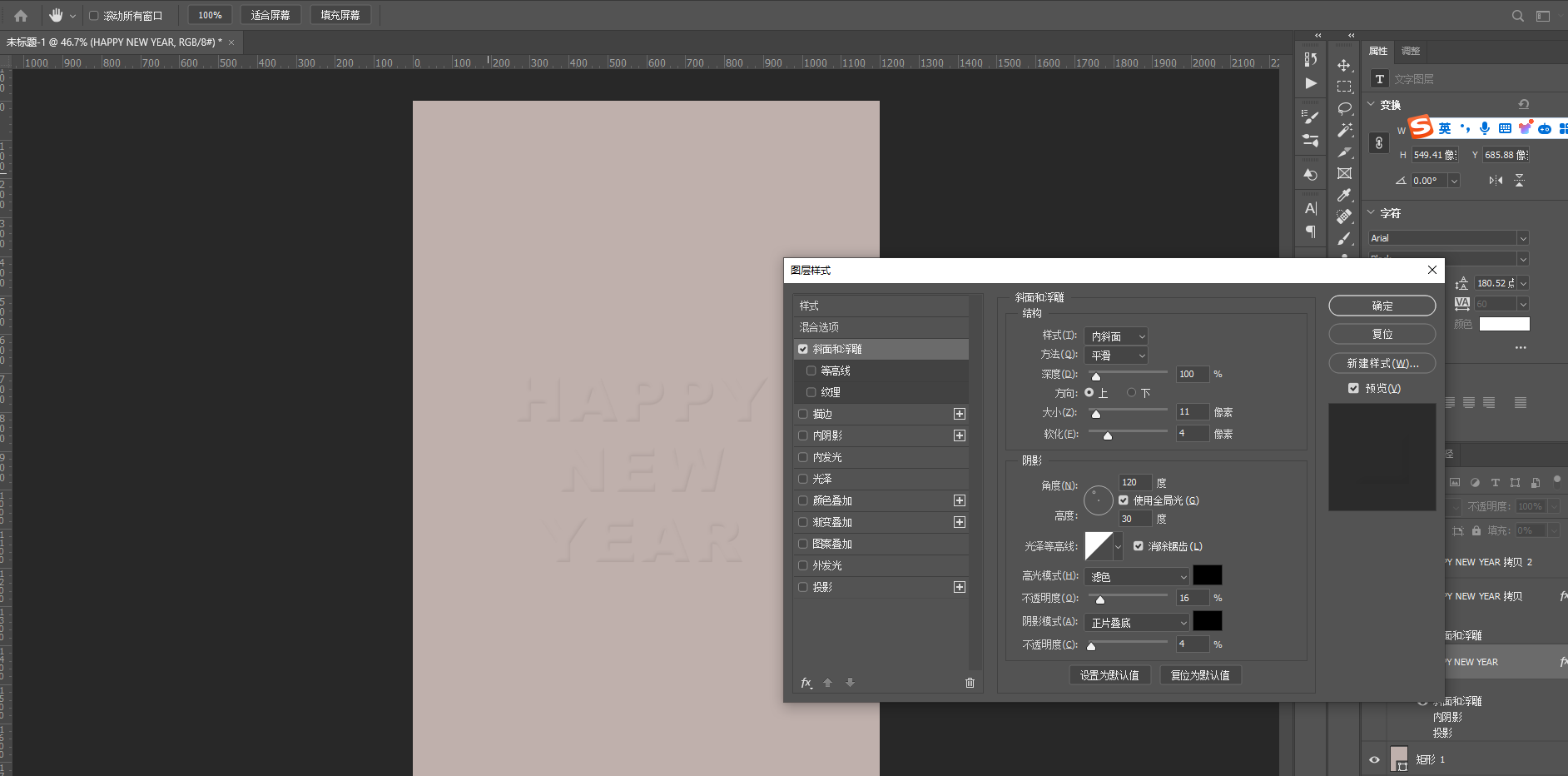Open the Arial font family dropdown
1568x776 pixels.
[x=1448, y=238]
